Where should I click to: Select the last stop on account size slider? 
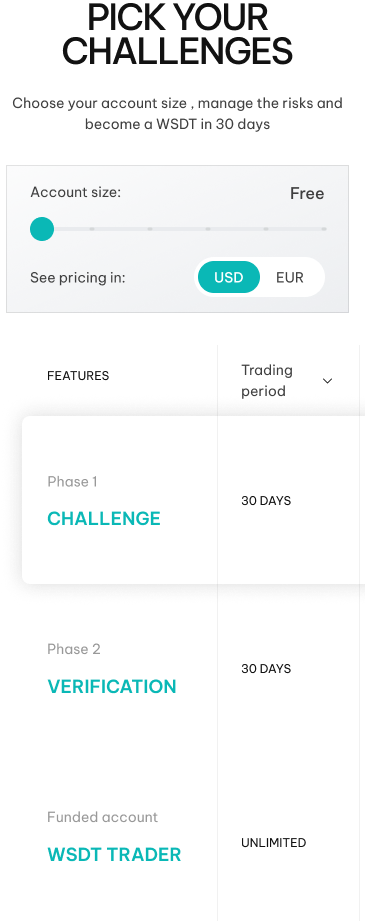pos(324,229)
